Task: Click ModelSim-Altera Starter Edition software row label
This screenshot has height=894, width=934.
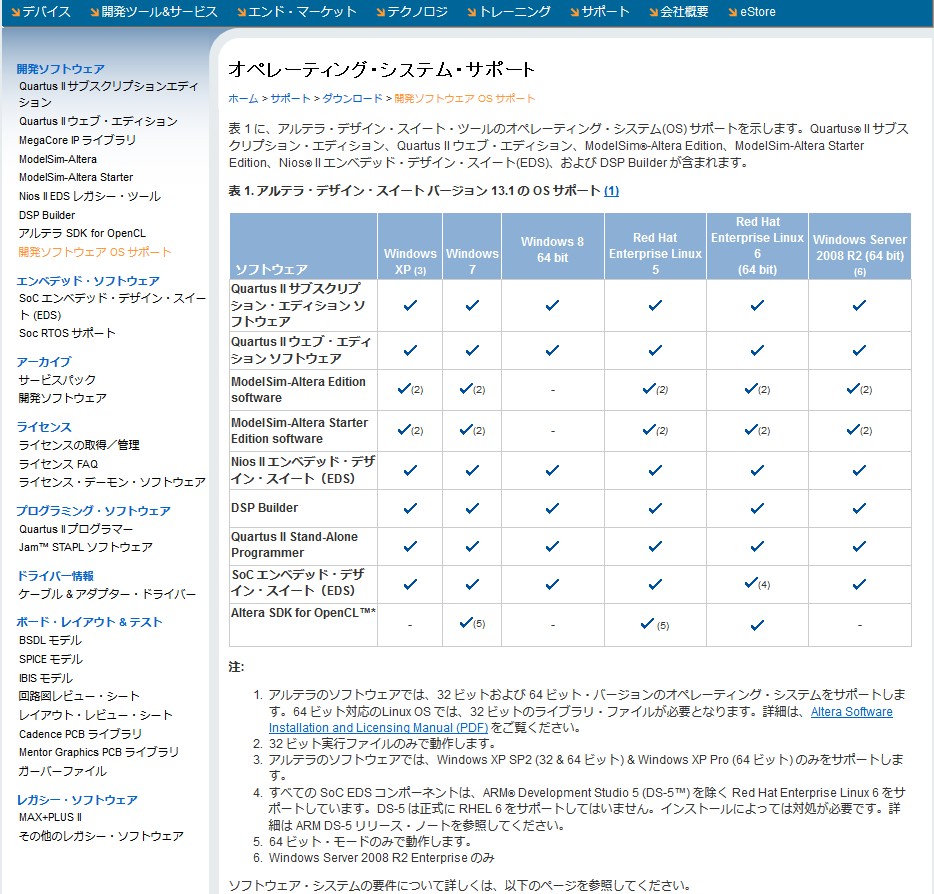Action: [300, 431]
